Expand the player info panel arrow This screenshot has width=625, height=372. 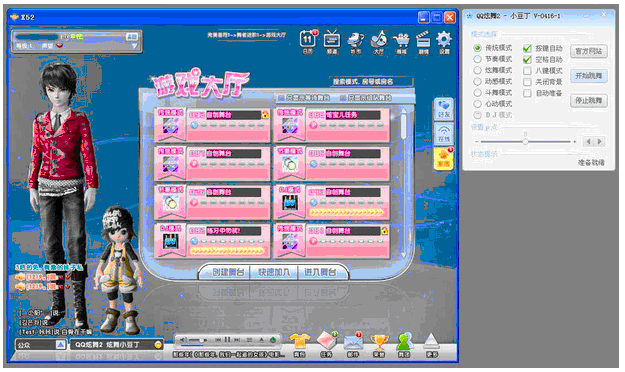click(134, 46)
